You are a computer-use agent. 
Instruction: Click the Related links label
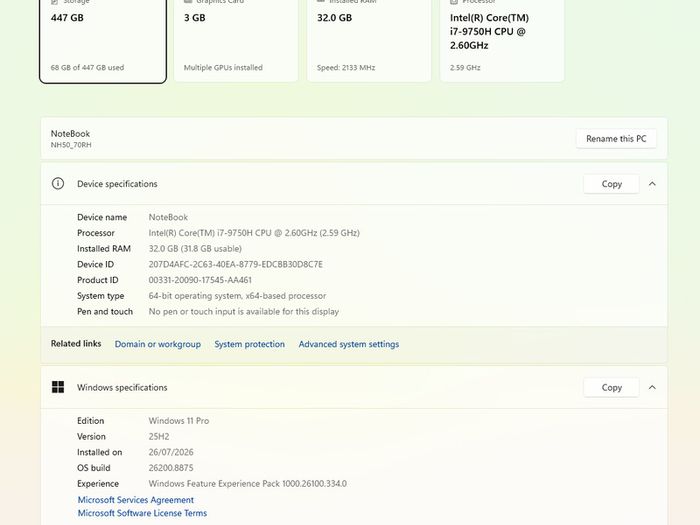point(76,344)
